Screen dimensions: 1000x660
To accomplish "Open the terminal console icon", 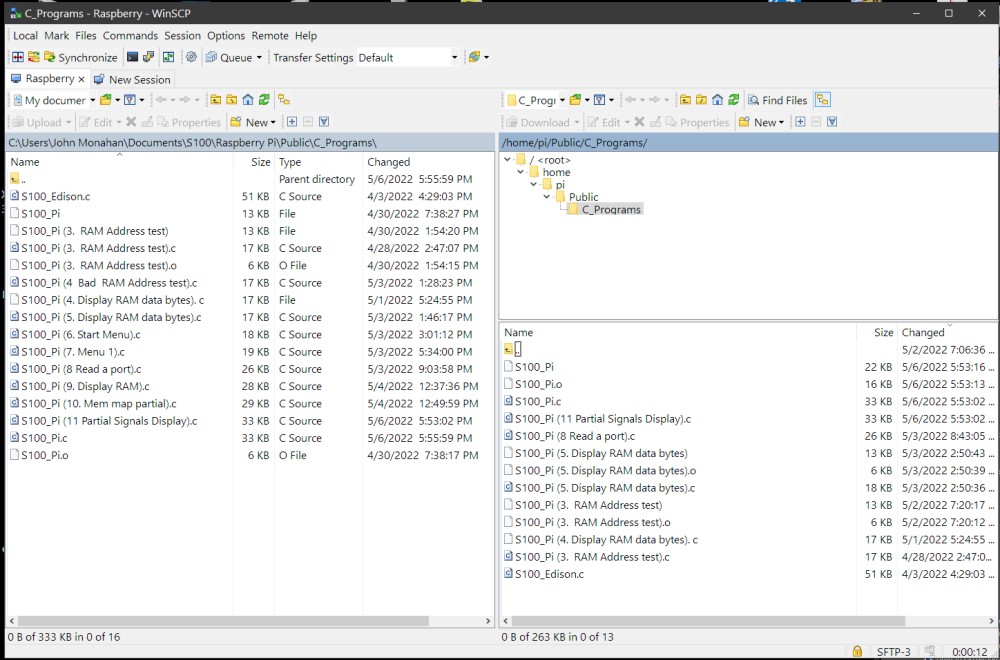I will 132,57.
